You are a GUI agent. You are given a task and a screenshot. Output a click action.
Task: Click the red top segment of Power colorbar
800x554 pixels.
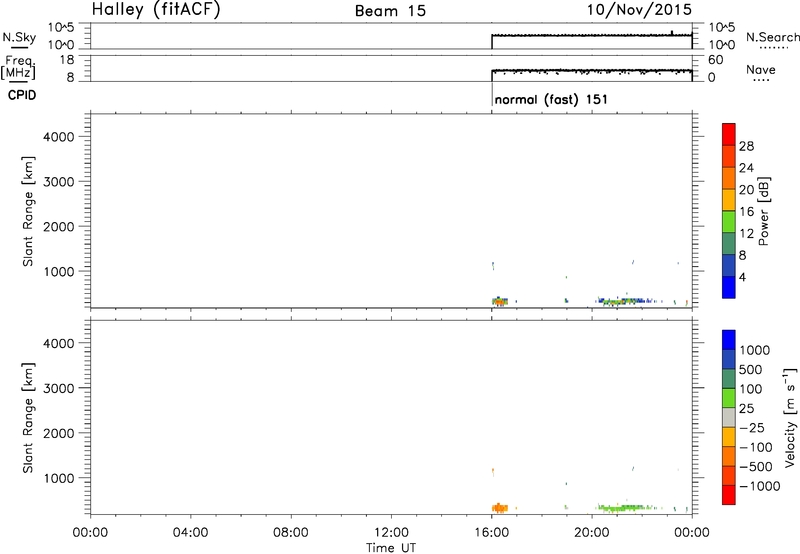point(729,134)
